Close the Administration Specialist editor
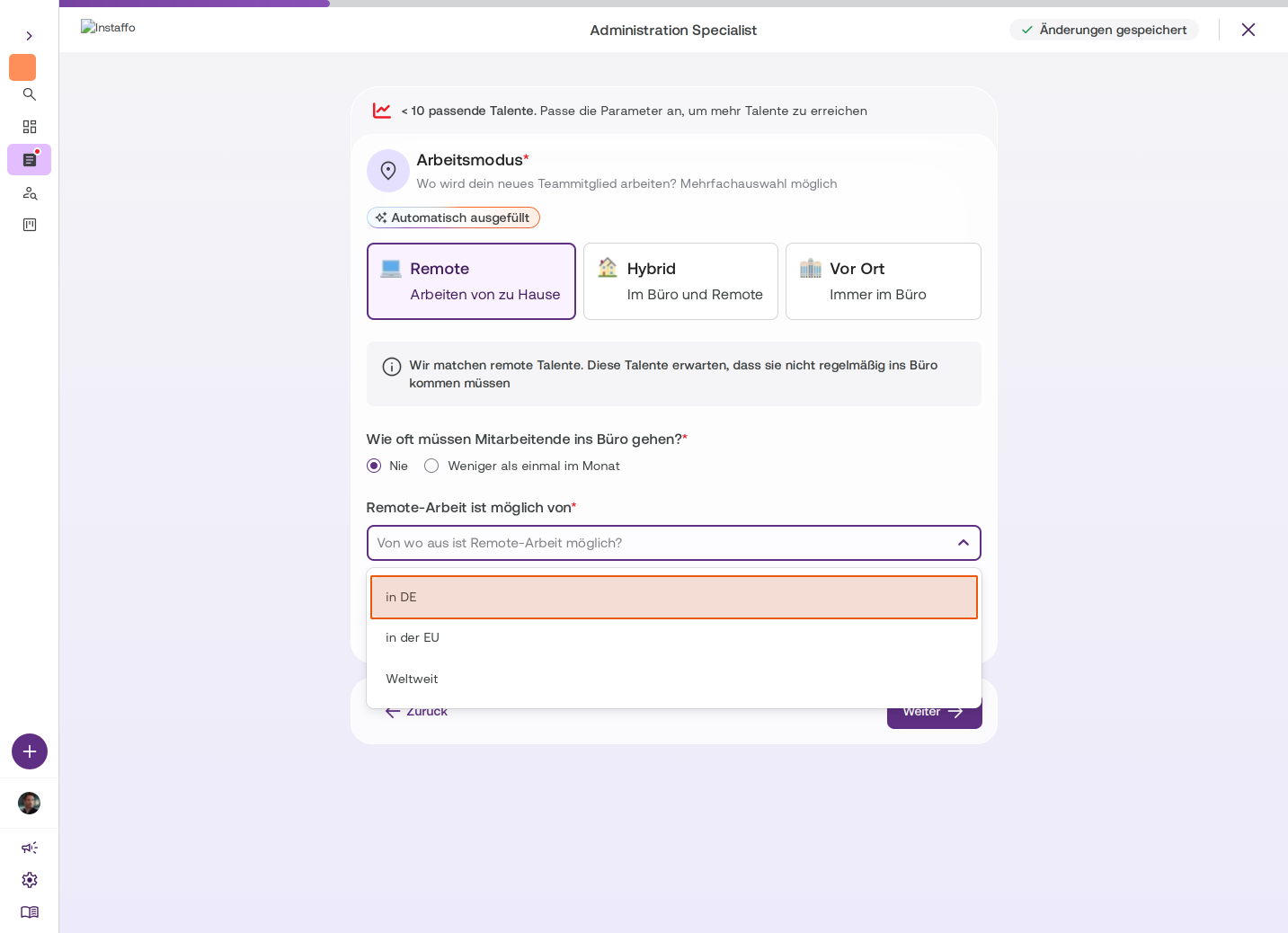This screenshot has height=933, width=1288. pos(1248,30)
